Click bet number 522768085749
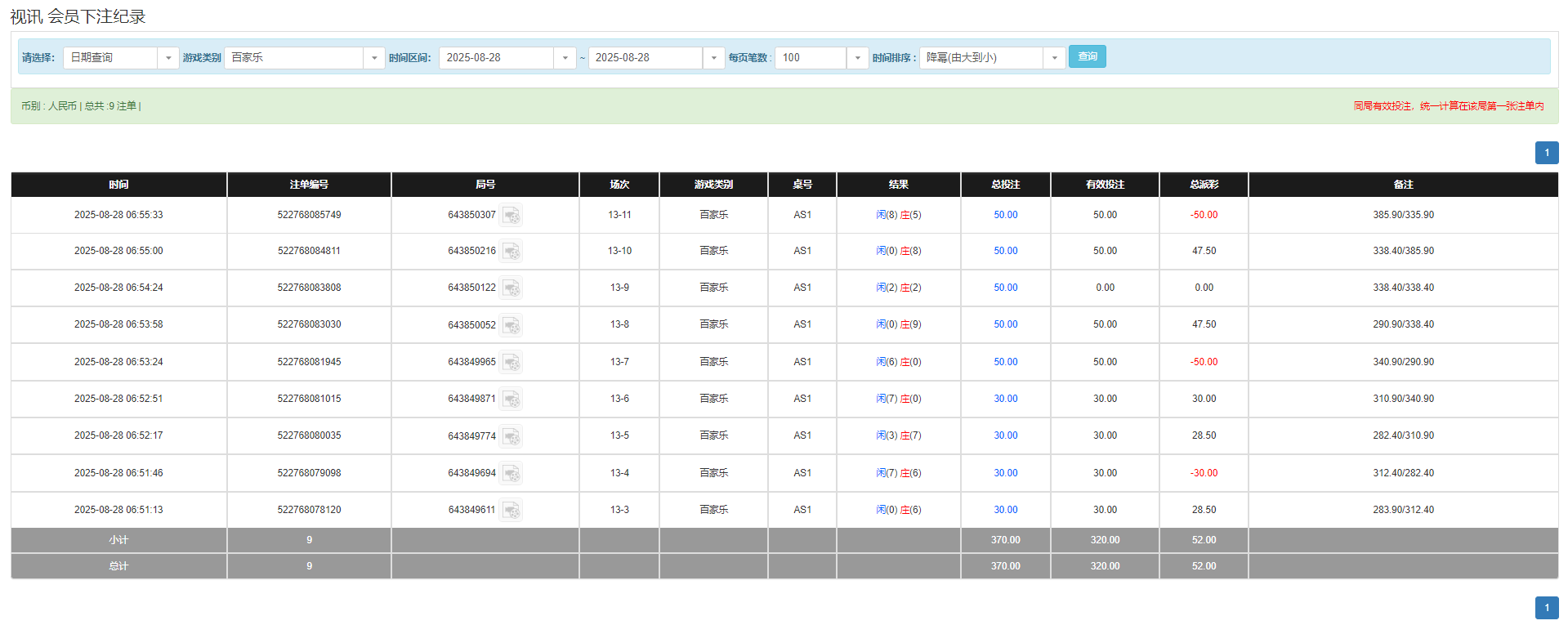 [x=309, y=215]
